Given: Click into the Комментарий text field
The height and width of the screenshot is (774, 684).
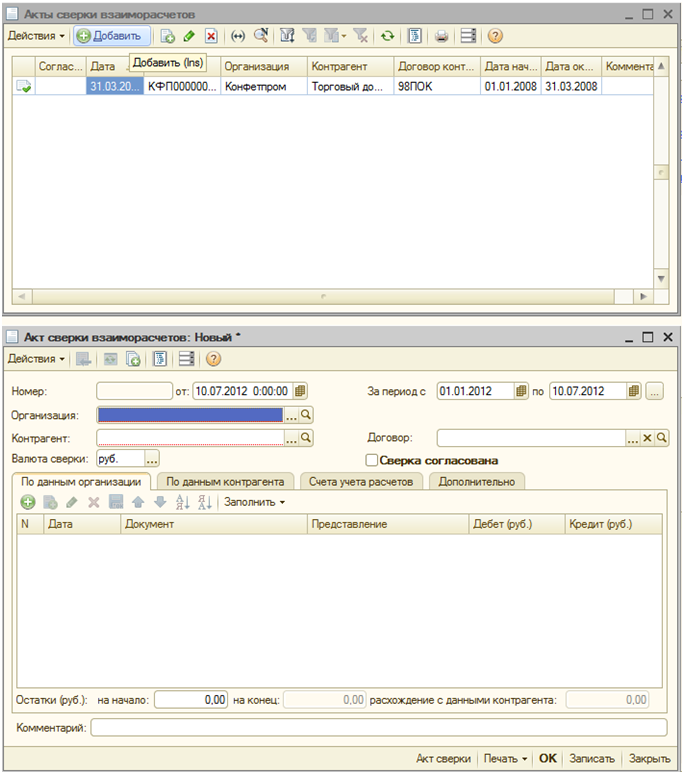Looking at the screenshot, I should tap(378, 727).
